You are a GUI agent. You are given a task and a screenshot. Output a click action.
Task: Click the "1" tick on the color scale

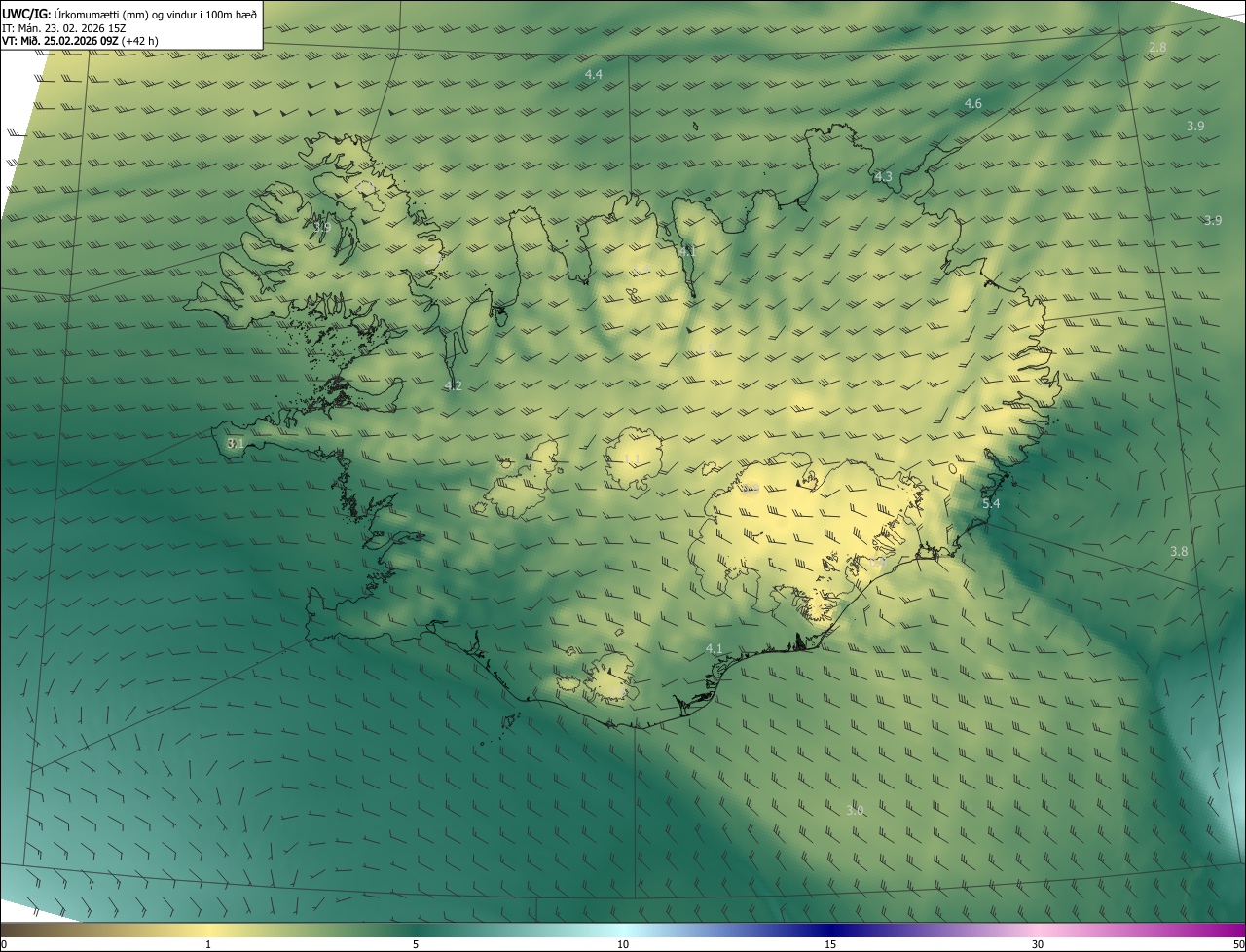[208, 944]
